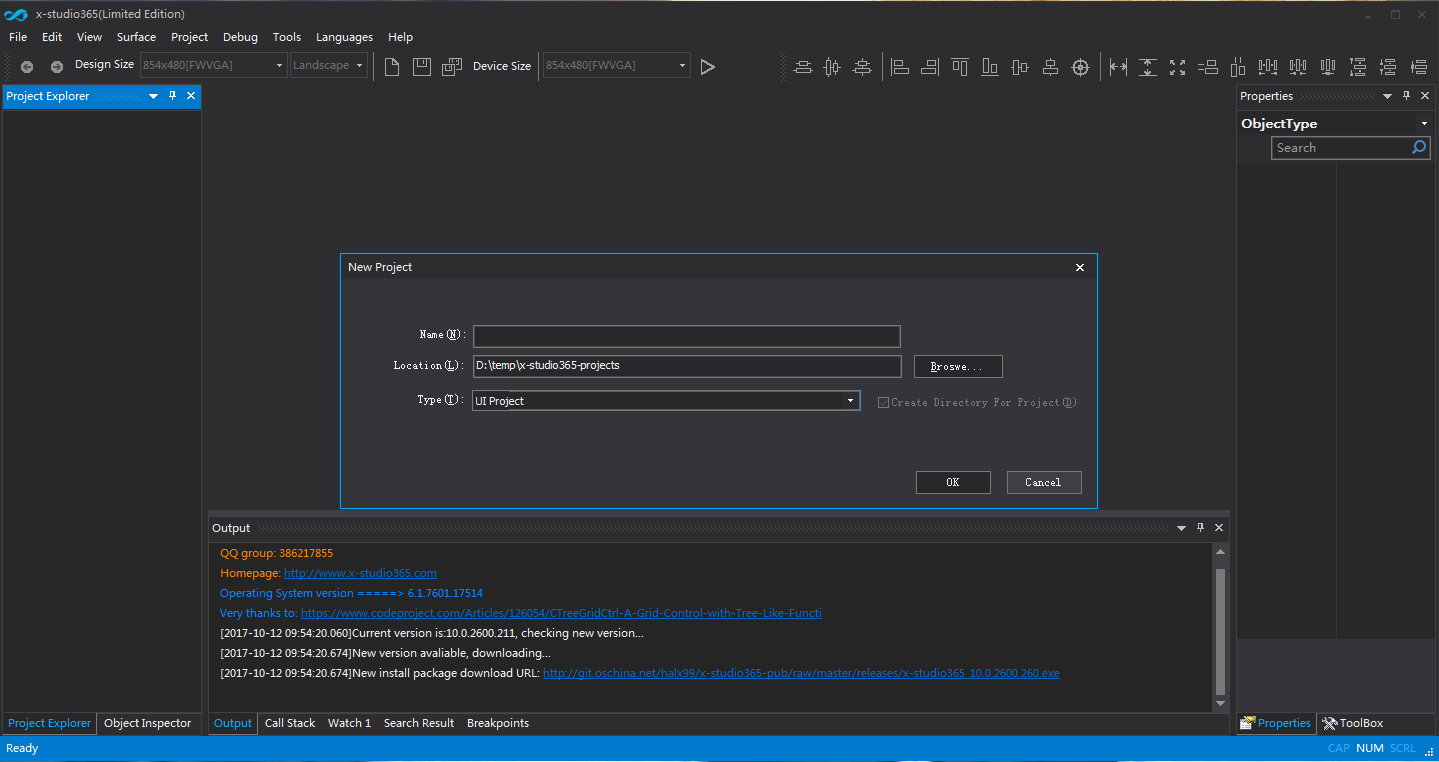Click increase horizontal spacing icon with outward arrows
Viewport: 1439px width, 762px height.
click(1268, 67)
